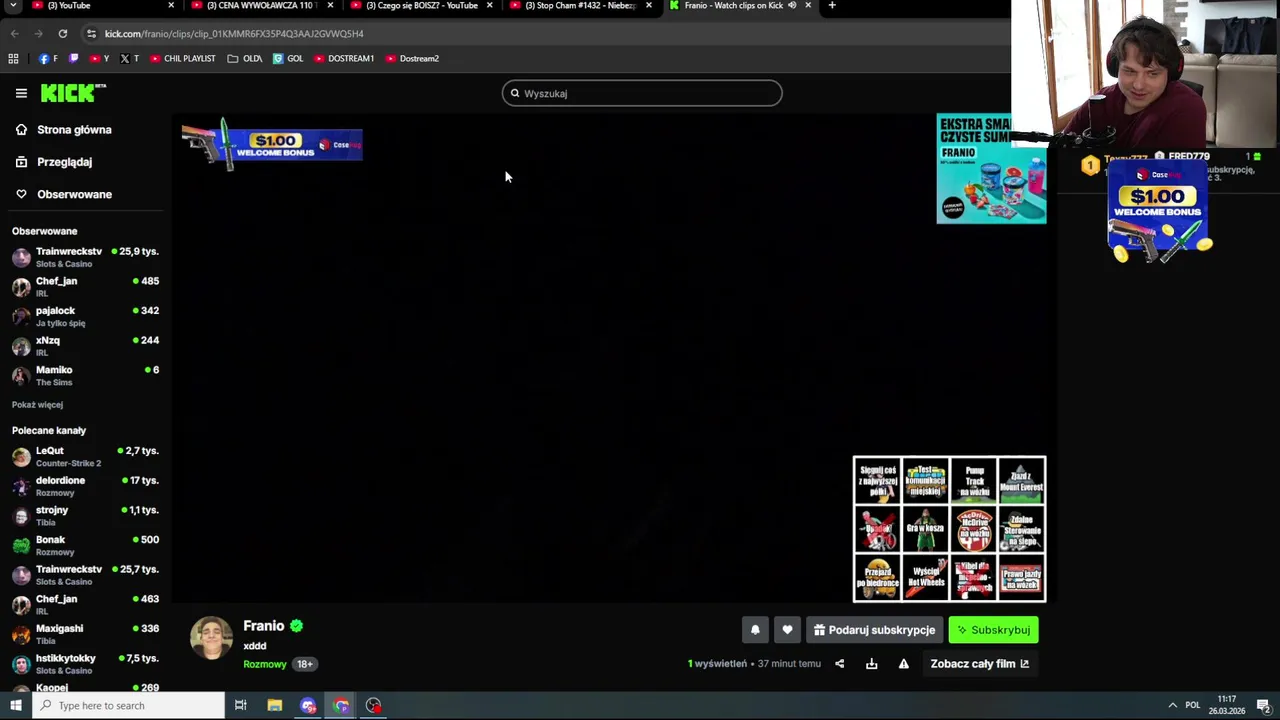Click the POL language indicator
1280x720 pixels.
point(1192,705)
